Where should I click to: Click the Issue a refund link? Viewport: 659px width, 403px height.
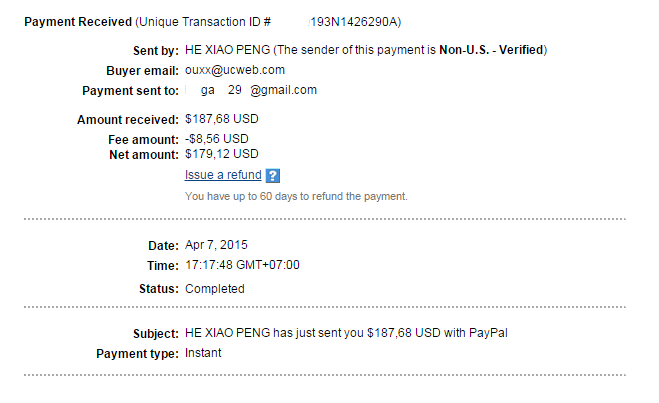pos(223,175)
